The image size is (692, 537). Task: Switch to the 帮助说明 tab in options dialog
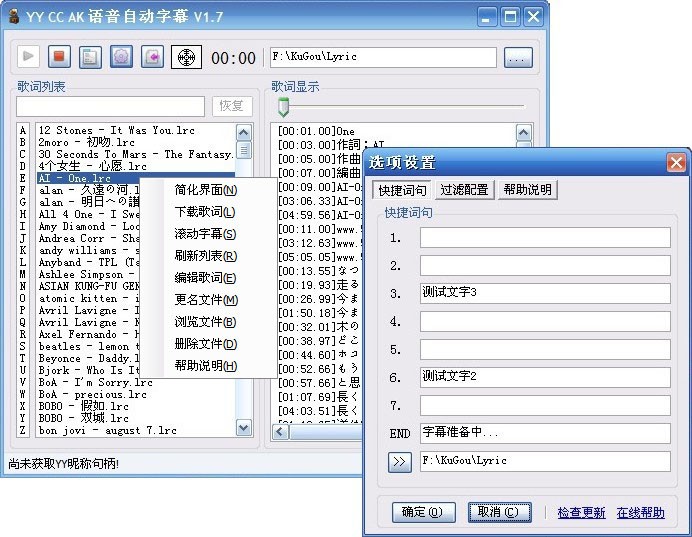point(528,190)
